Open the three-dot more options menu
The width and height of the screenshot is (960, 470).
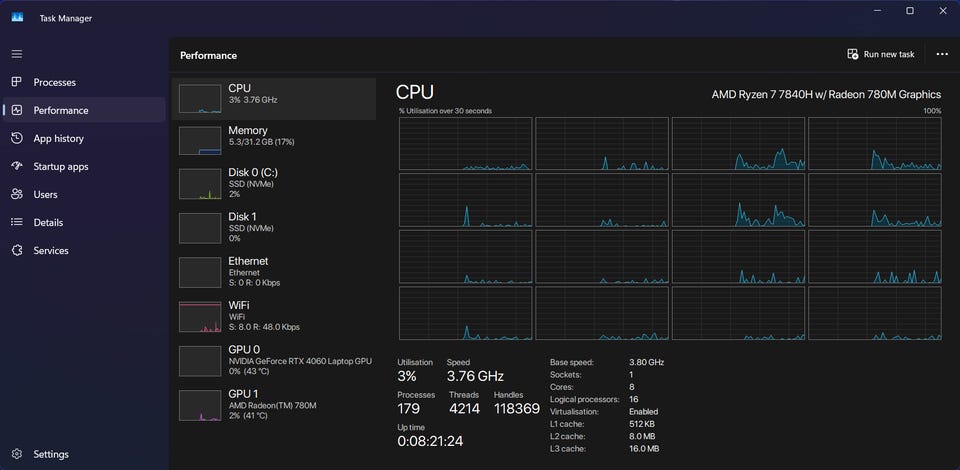(942, 54)
